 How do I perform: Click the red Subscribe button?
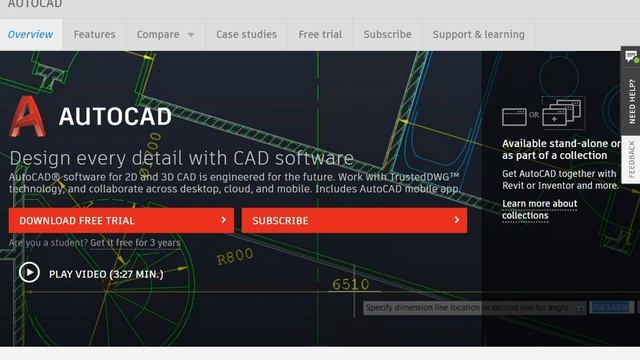(354, 220)
